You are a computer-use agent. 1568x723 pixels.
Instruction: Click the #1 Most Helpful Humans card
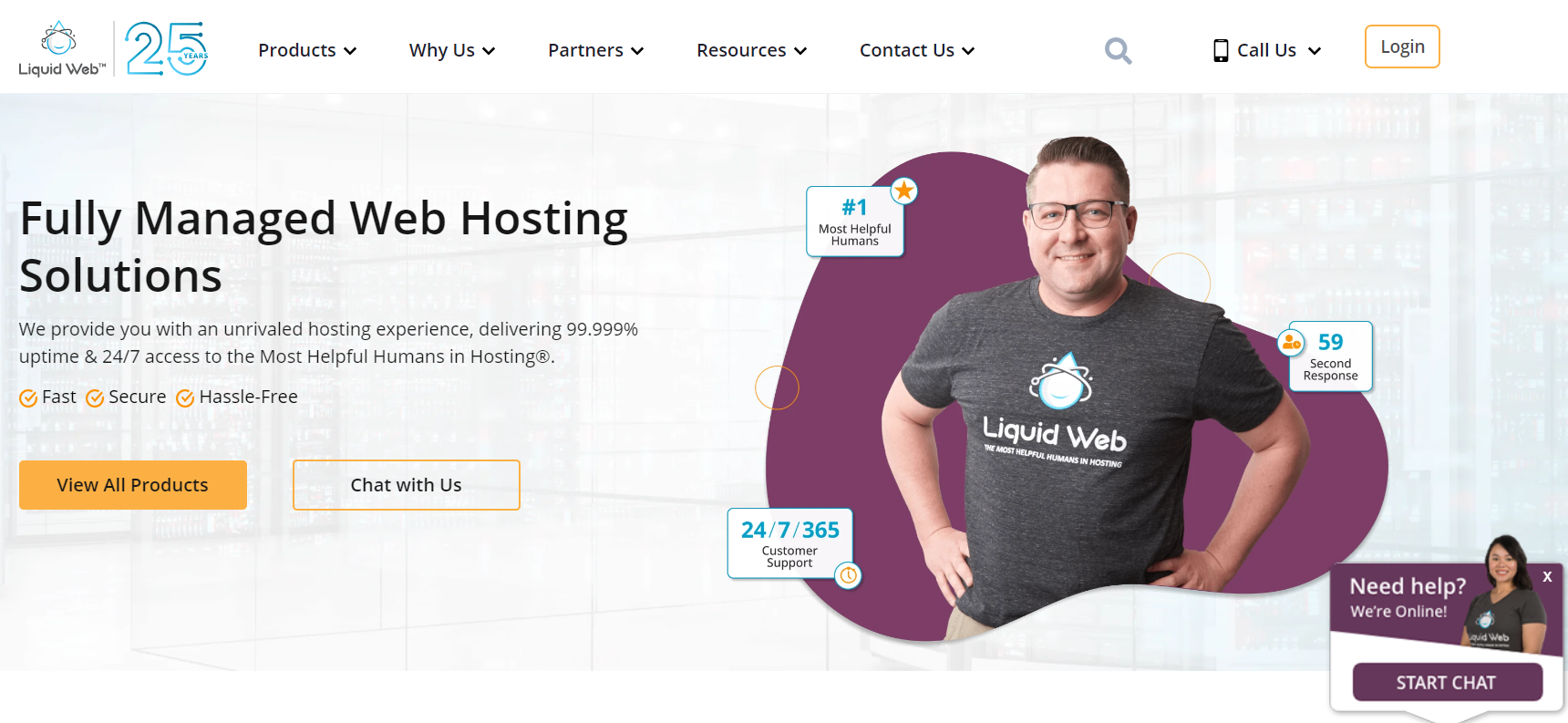(x=855, y=222)
